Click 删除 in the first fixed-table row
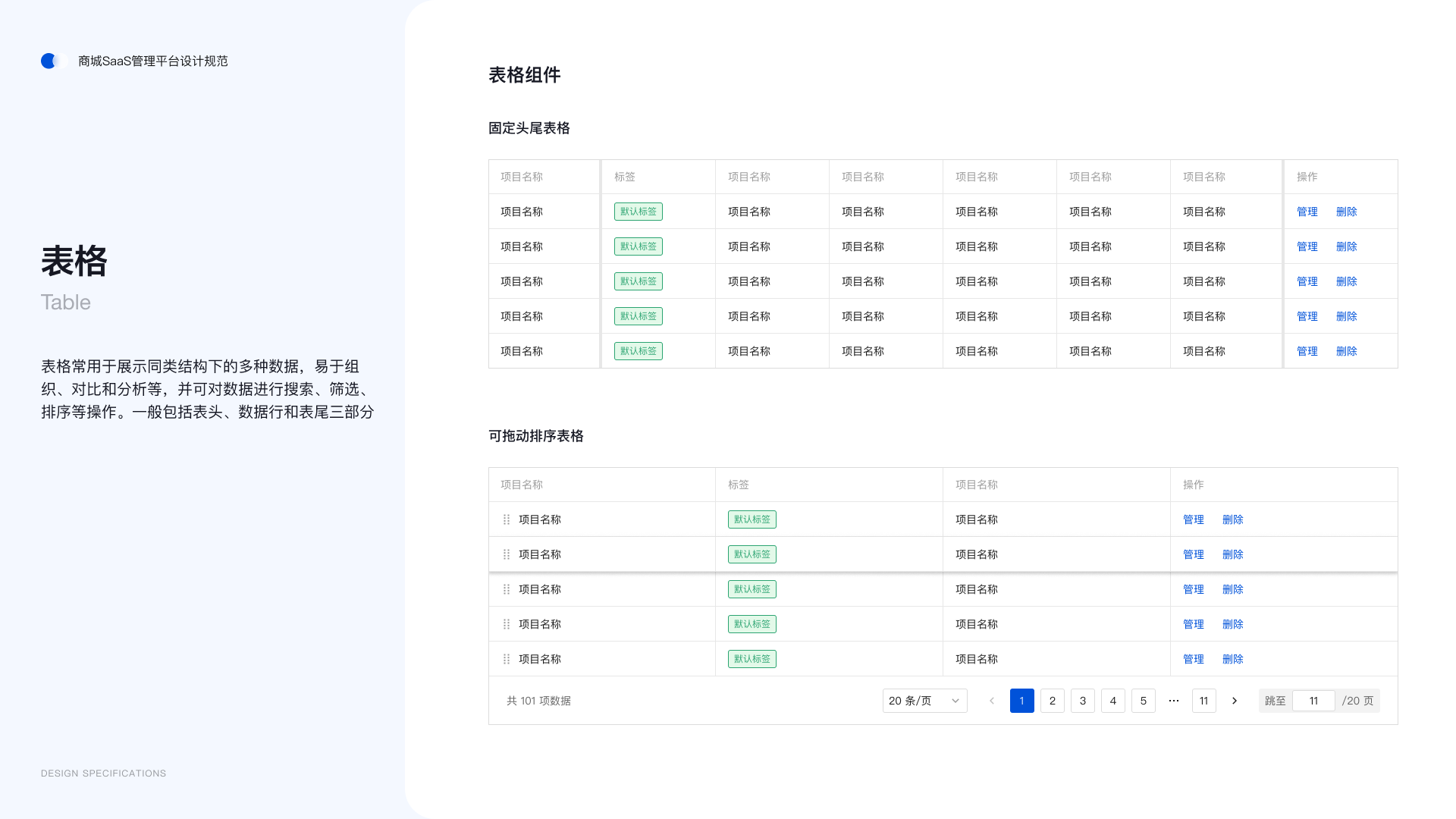The height and width of the screenshot is (819, 1456). click(x=1347, y=212)
